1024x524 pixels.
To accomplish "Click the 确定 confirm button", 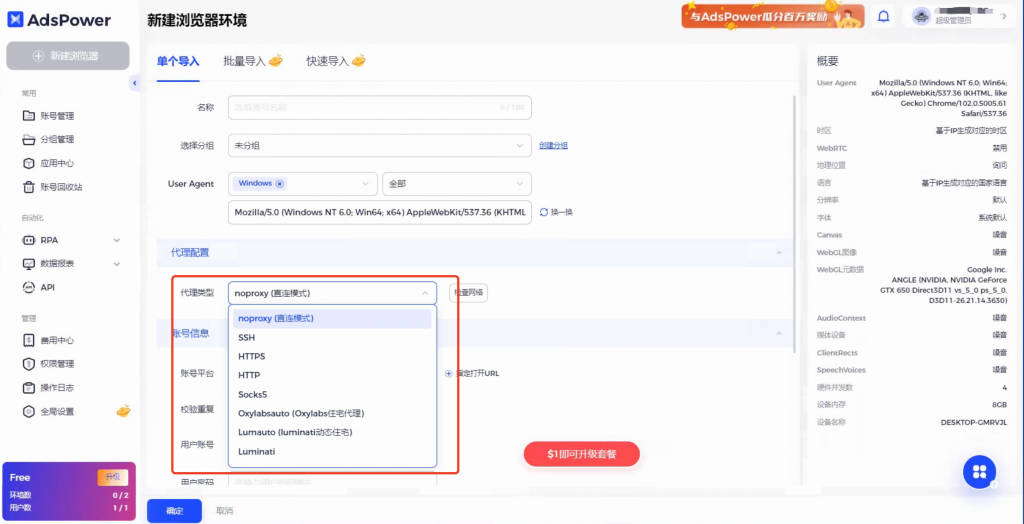I will 174,511.
